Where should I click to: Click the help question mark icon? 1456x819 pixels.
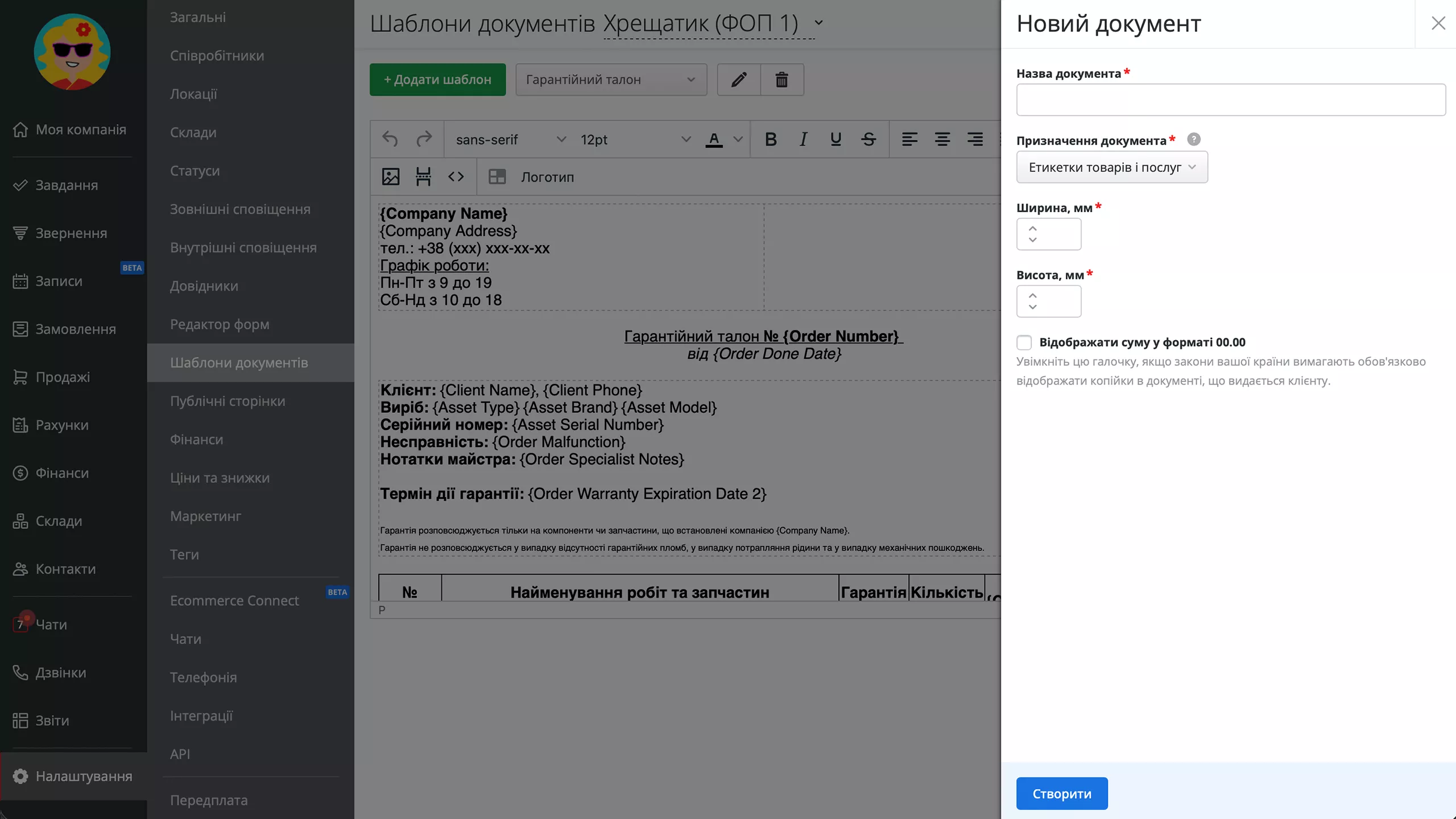coord(1194,139)
